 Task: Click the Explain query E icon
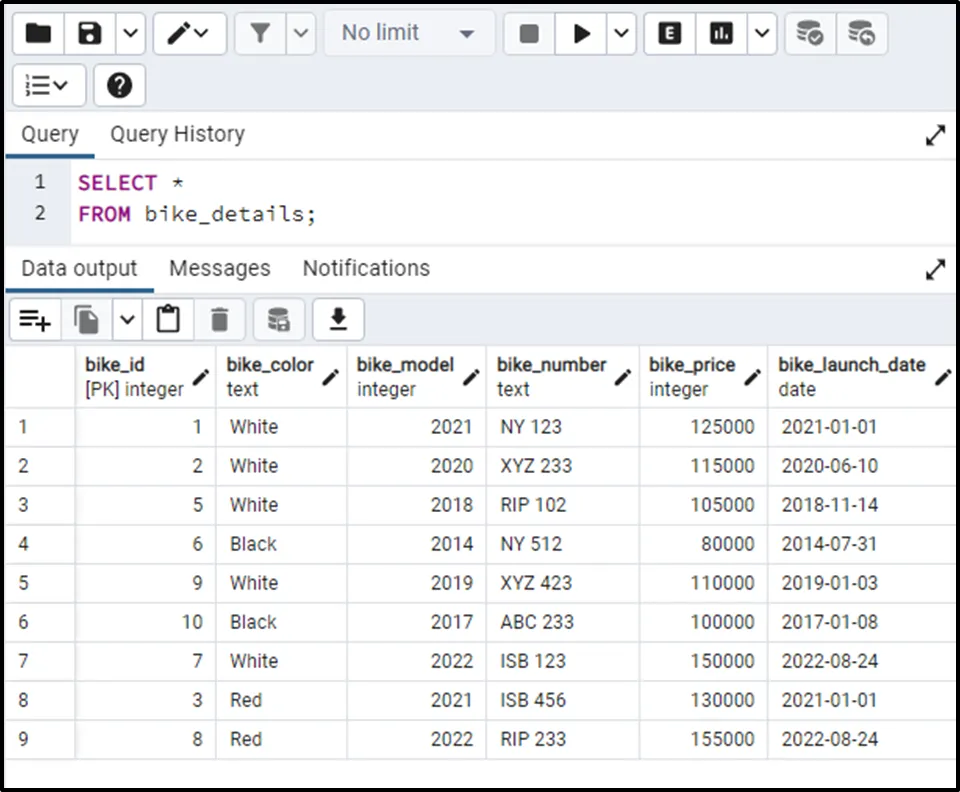pyautogui.click(x=670, y=34)
